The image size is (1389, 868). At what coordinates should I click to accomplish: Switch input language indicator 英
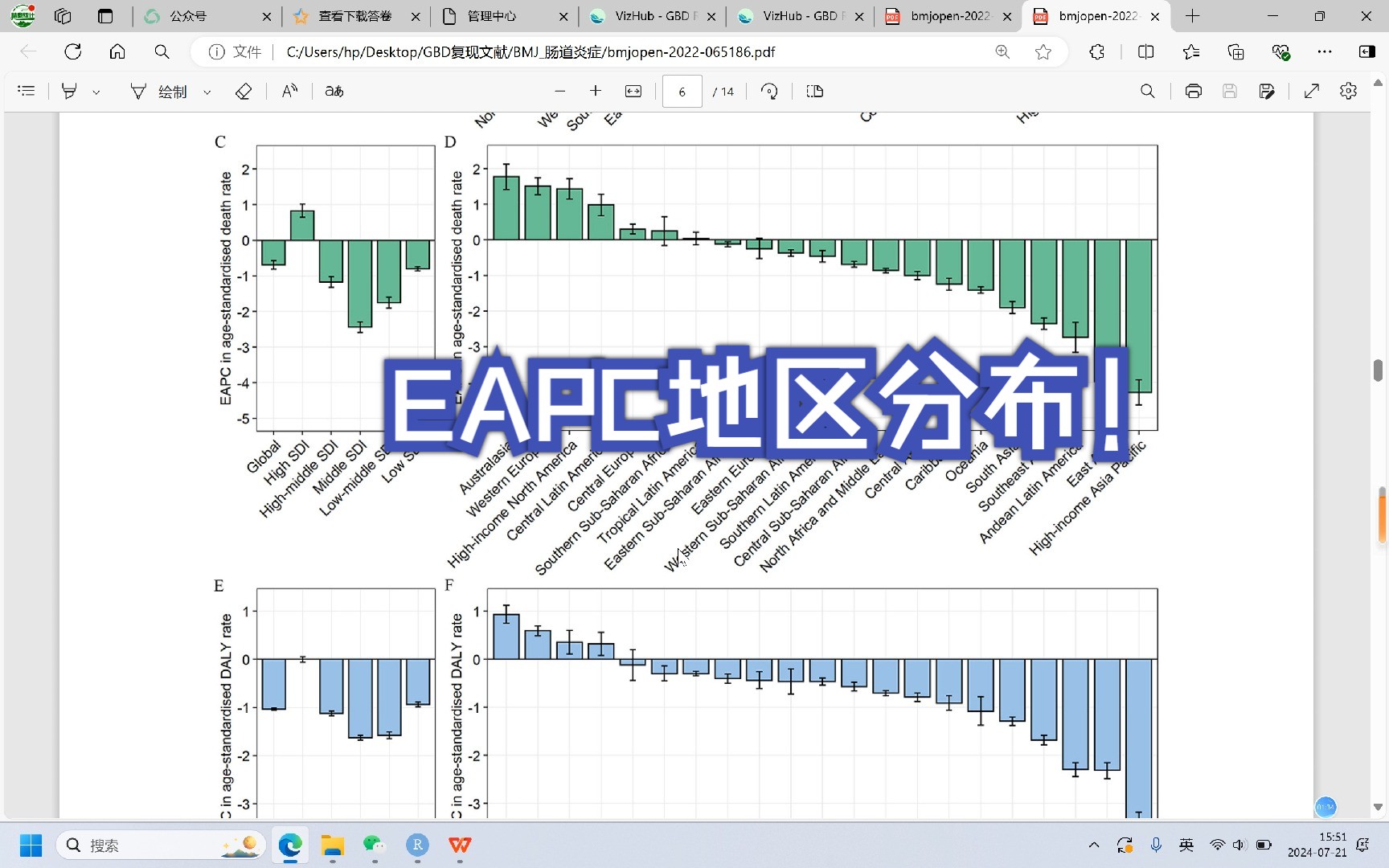click(x=1186, y=845)
